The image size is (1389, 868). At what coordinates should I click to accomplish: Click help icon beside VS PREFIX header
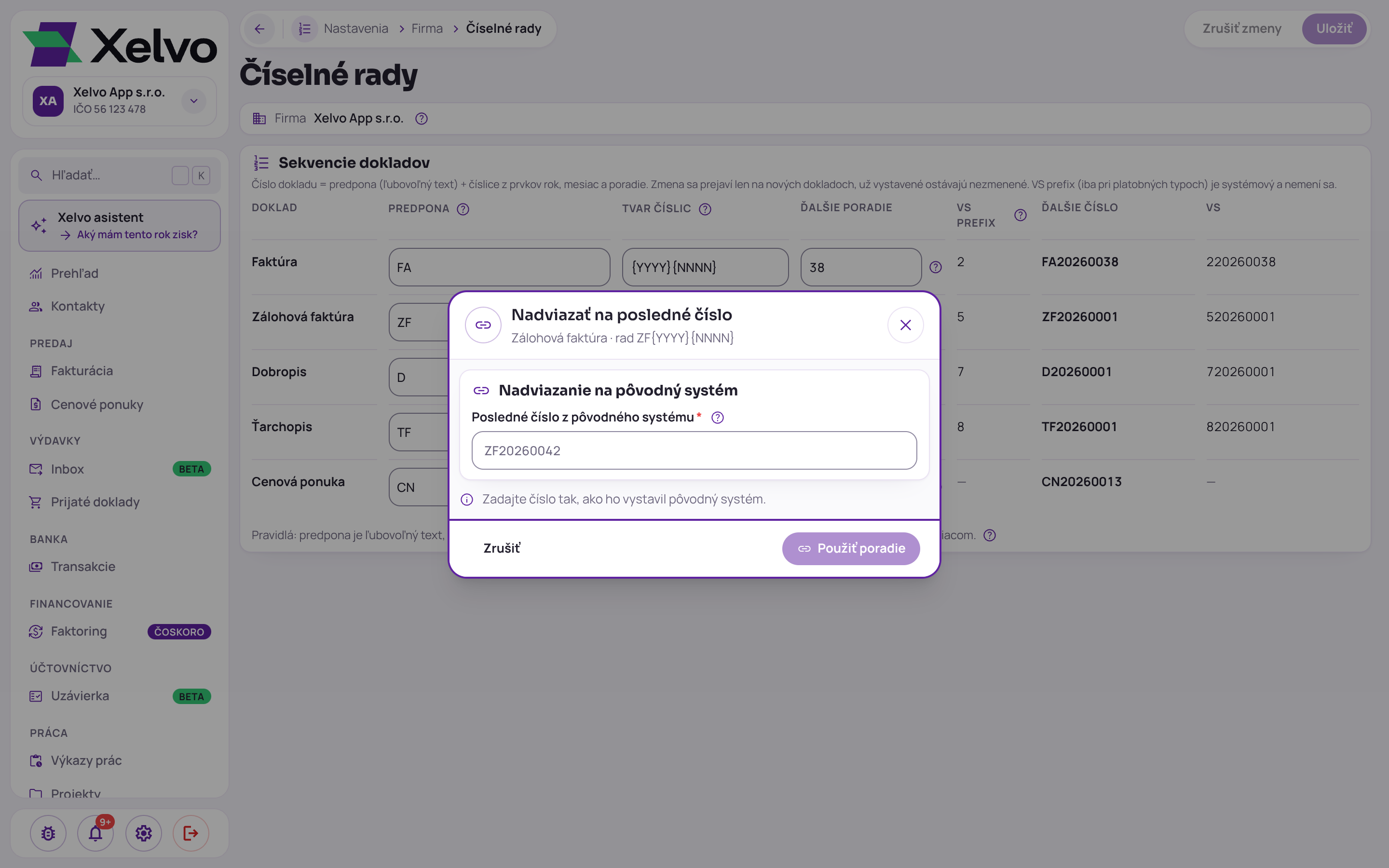point(1020,215)
